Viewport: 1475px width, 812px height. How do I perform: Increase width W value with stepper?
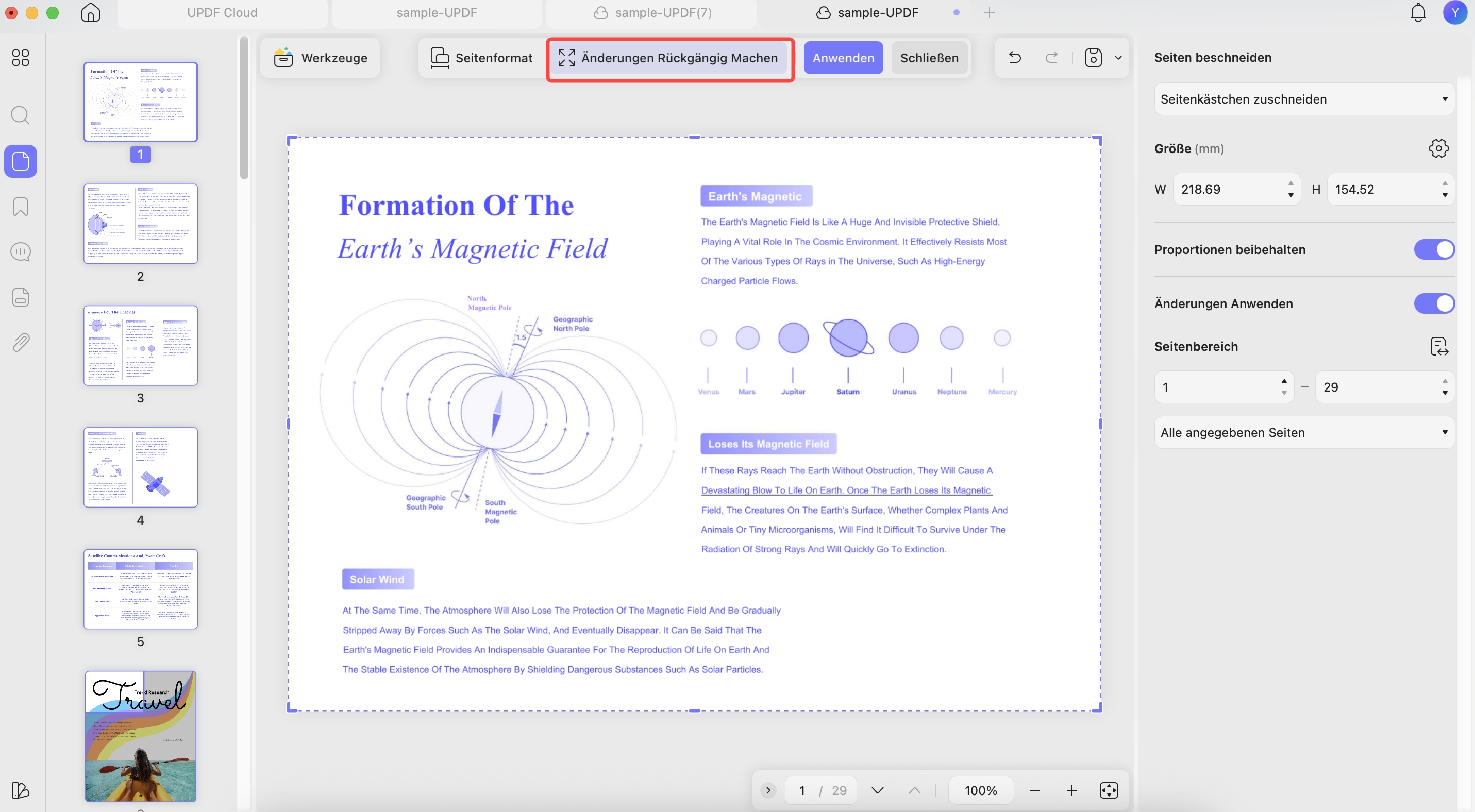pyautogui.click(x=1290, y=183)
